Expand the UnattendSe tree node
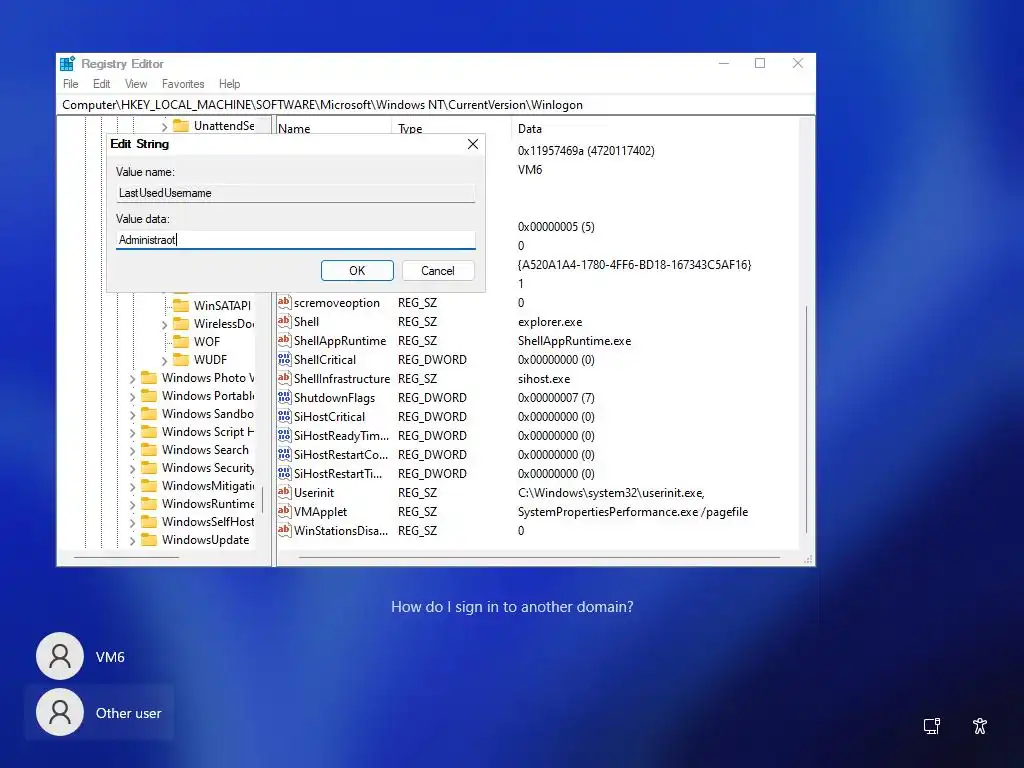1024x768 pixels. 165,126
